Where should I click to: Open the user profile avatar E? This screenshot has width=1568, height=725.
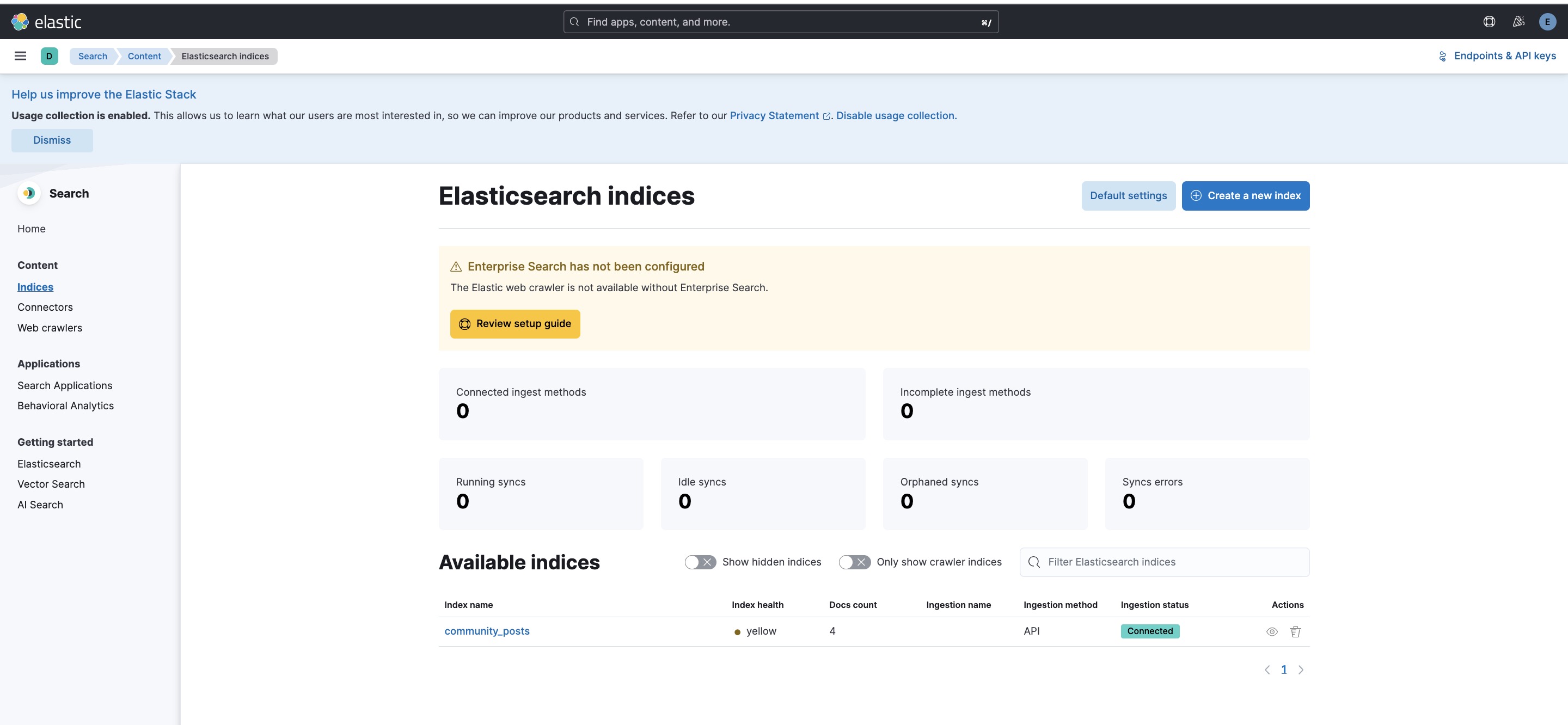(x=1547, y=22)
